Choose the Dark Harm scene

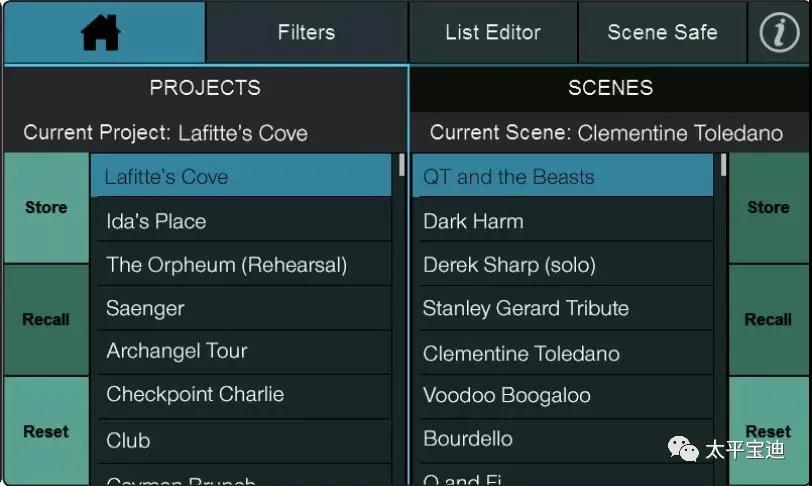(x=562, y=221)
